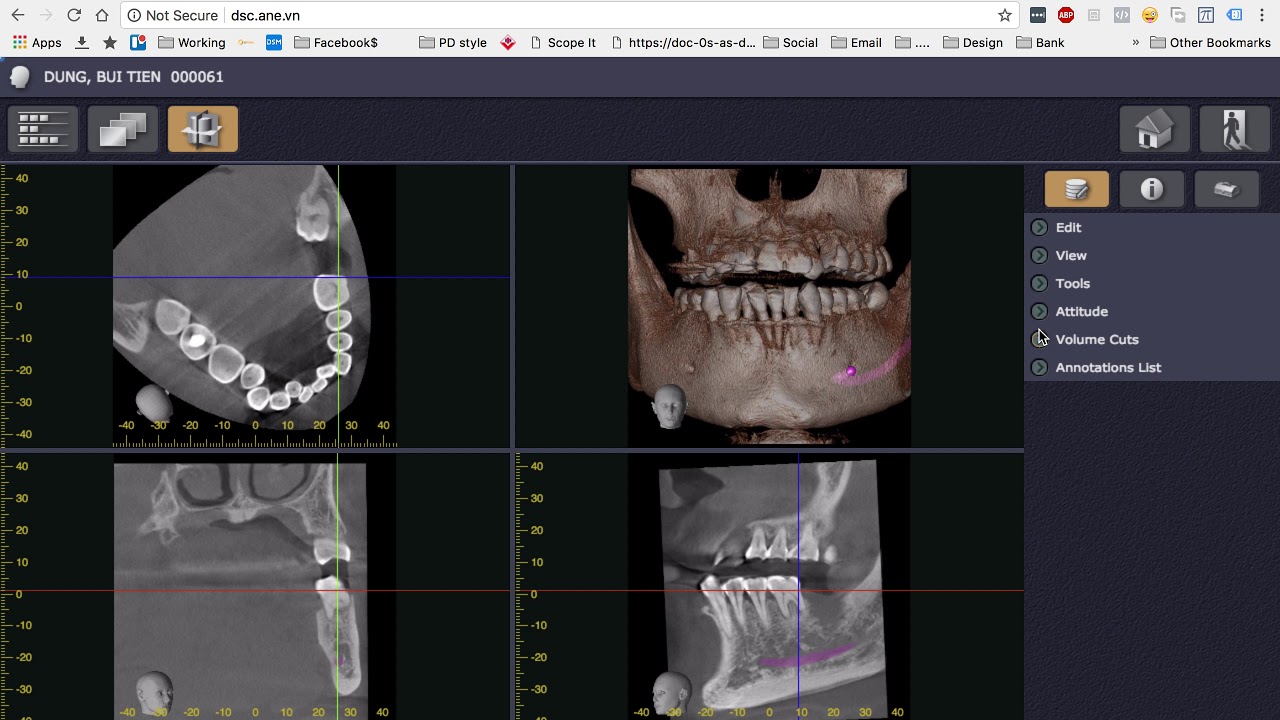Open the Chrome three-dot menu
1280x720 pixels.
(x=1263, y=15)
